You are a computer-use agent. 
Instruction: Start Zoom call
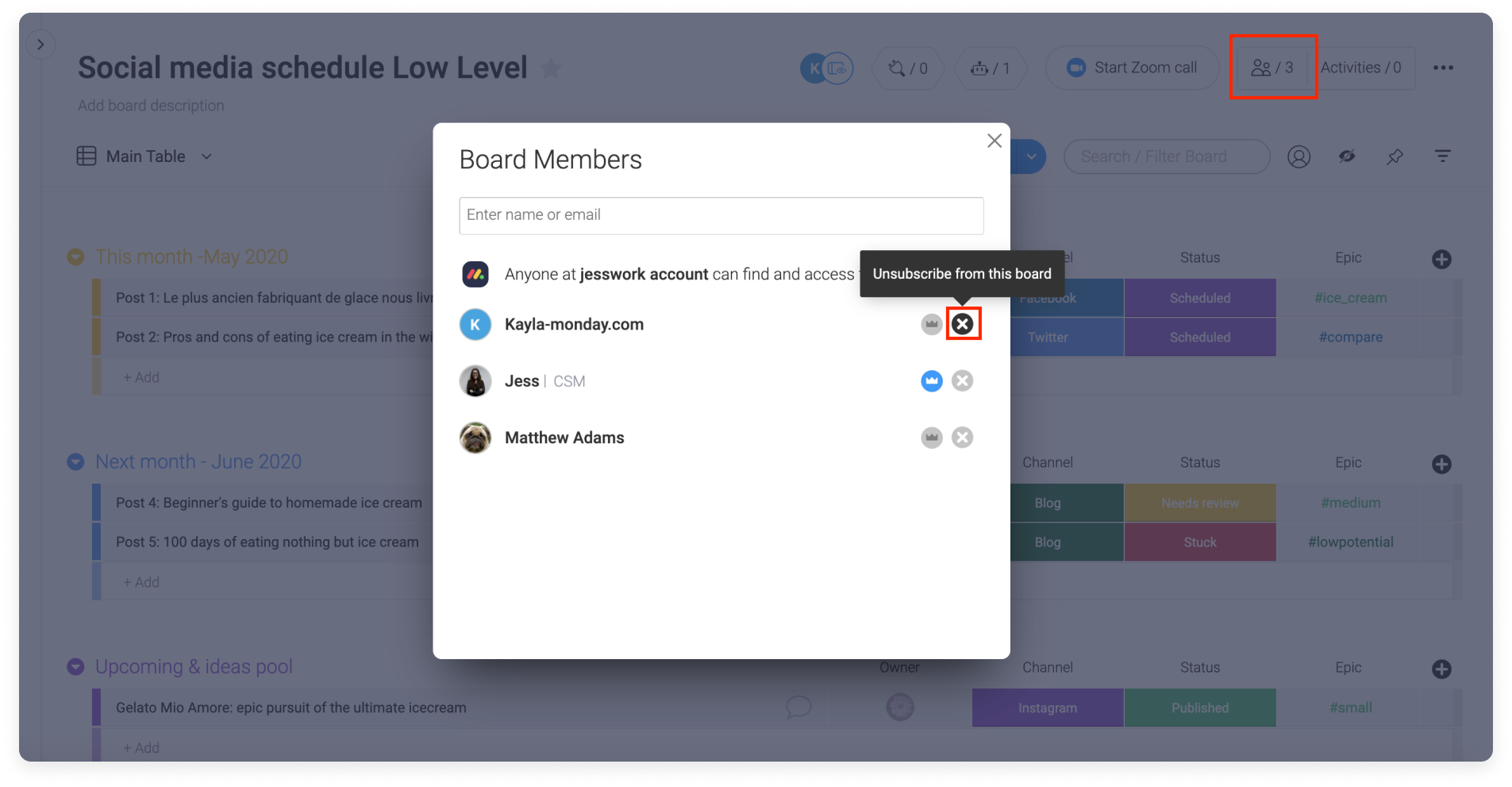click(x=1131, y=68)
